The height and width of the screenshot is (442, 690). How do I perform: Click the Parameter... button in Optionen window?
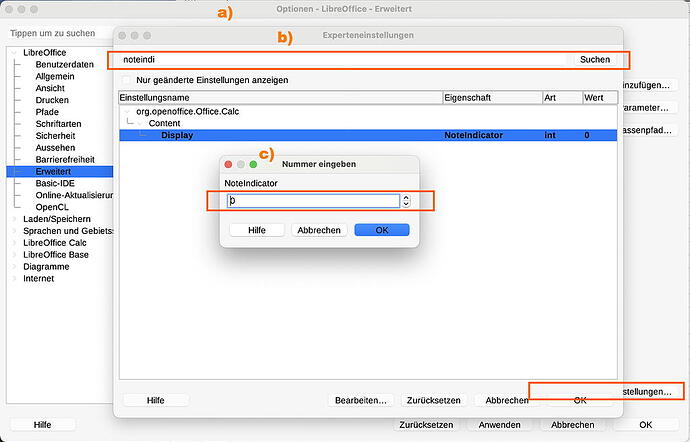point(650,108)
